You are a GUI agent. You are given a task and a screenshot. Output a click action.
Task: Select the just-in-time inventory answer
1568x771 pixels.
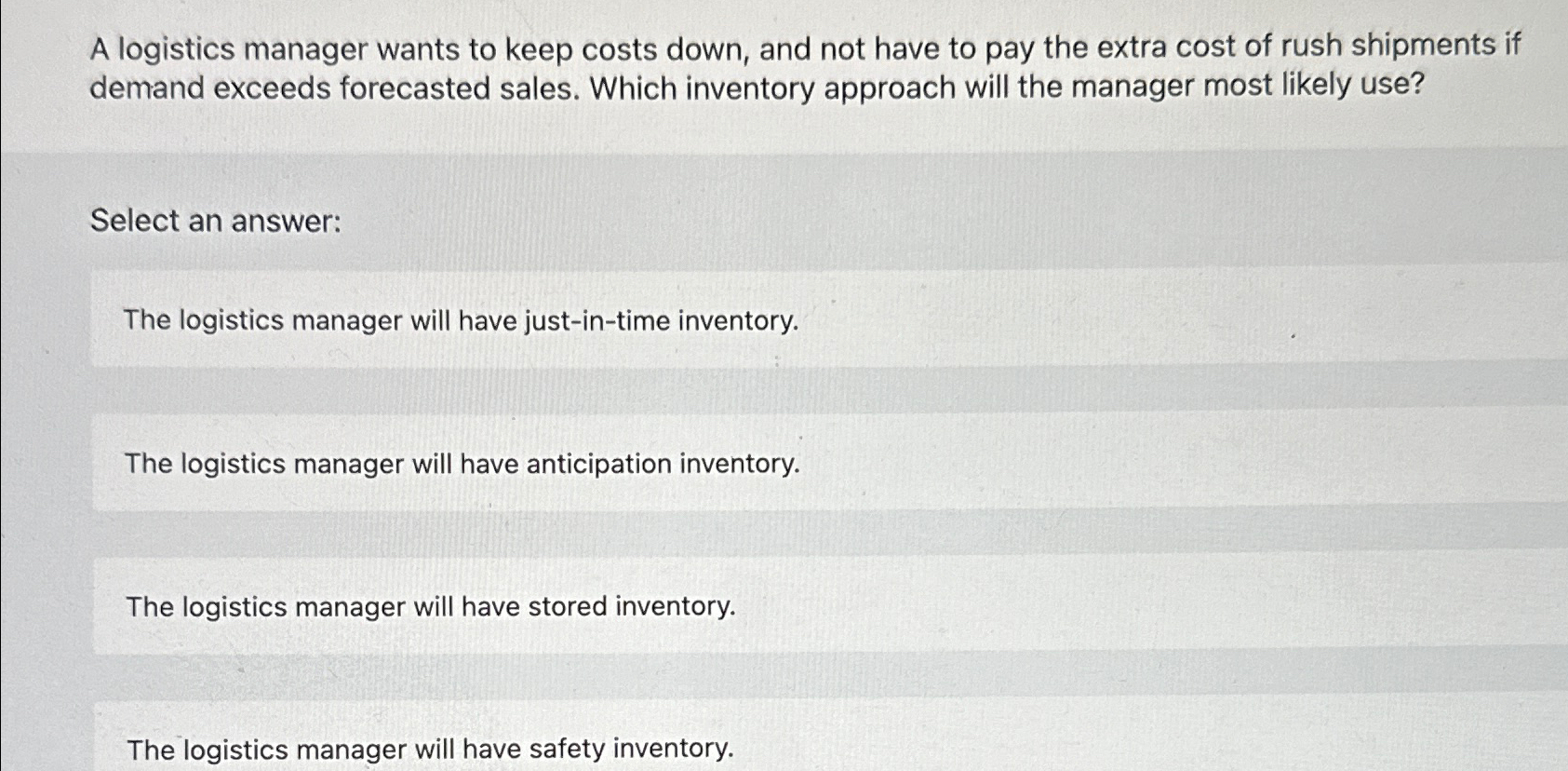click(462, 321)
